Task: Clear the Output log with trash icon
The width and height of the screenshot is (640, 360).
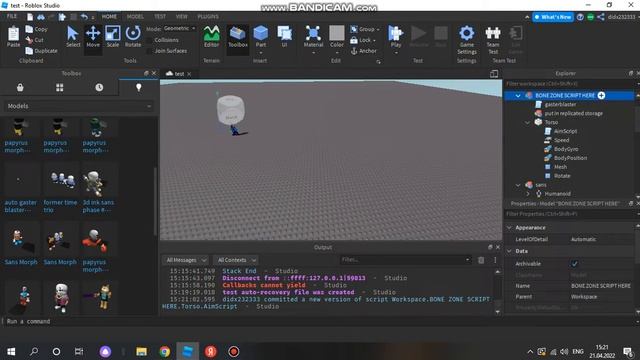Action: click(481, 260)
